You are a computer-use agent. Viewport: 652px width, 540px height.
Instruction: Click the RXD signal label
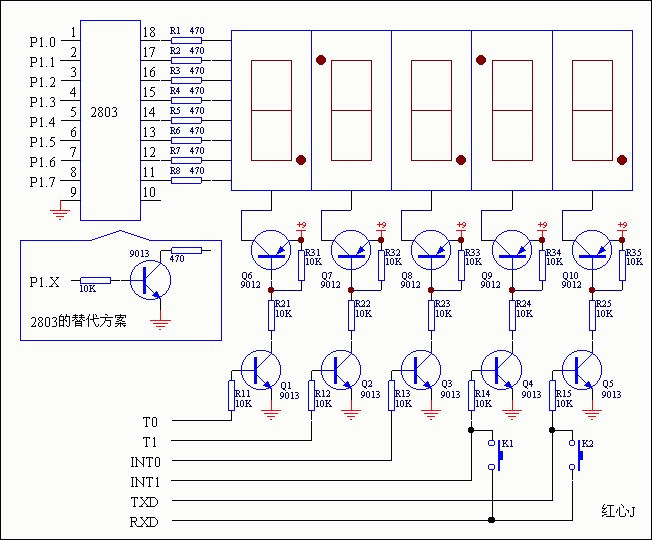pos(144,521)
